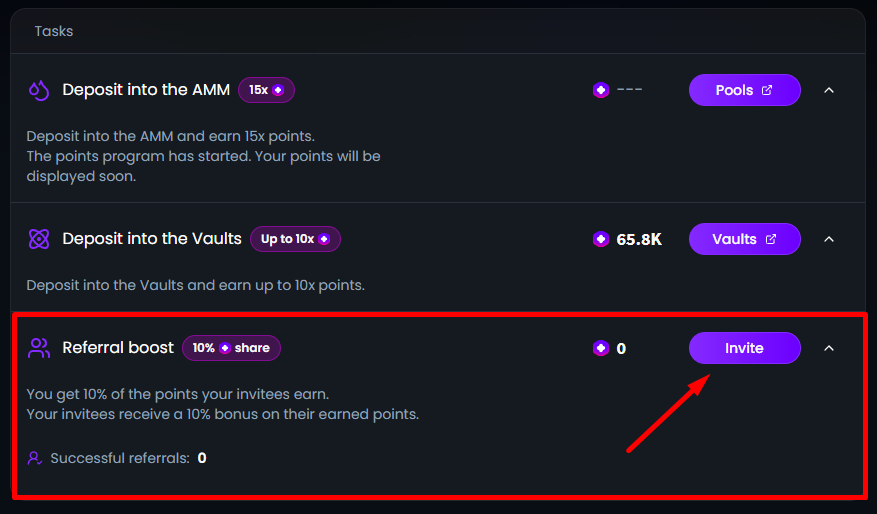Click the 15x multiplier badge
This screenshot has height=514, width=877.
pos(266,90)
